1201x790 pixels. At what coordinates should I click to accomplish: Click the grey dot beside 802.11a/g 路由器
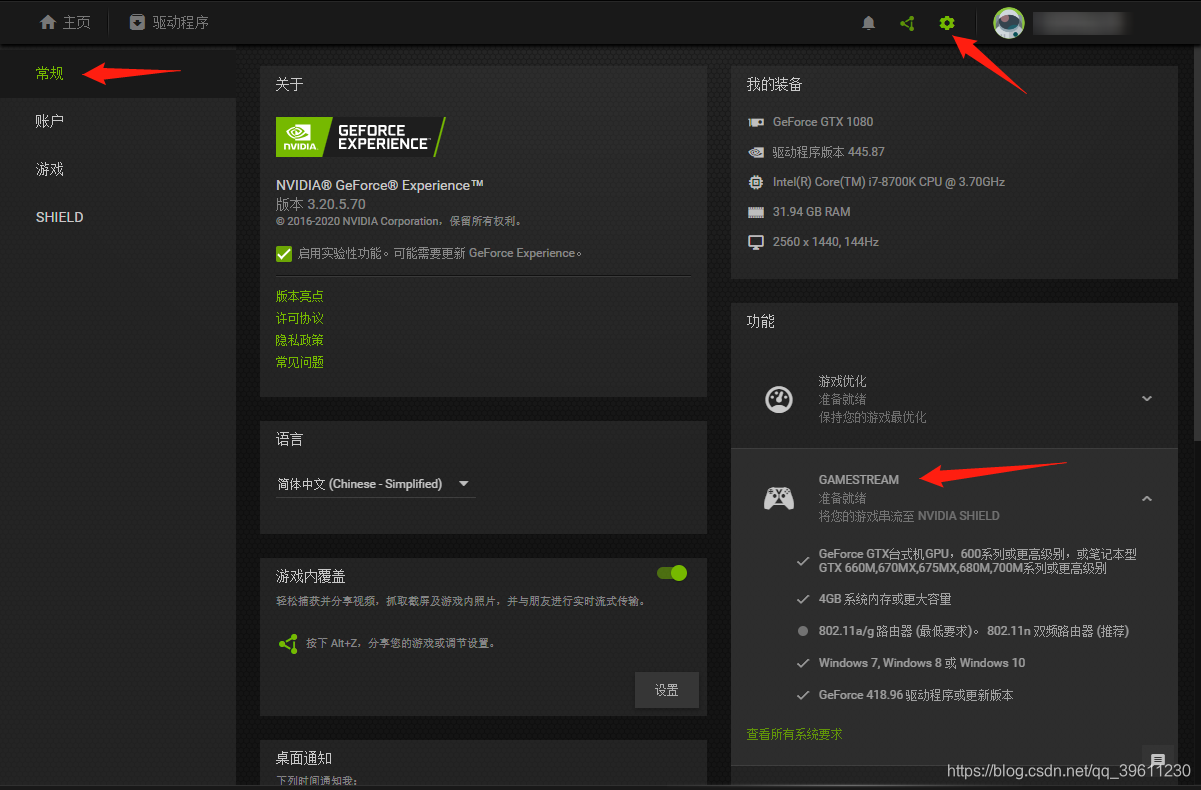(802, 631)
